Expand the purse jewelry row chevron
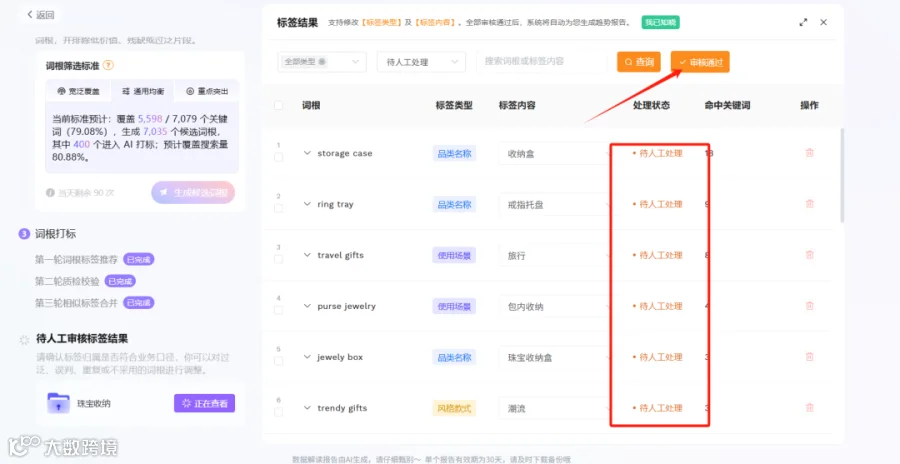 (x=307, y=306)
